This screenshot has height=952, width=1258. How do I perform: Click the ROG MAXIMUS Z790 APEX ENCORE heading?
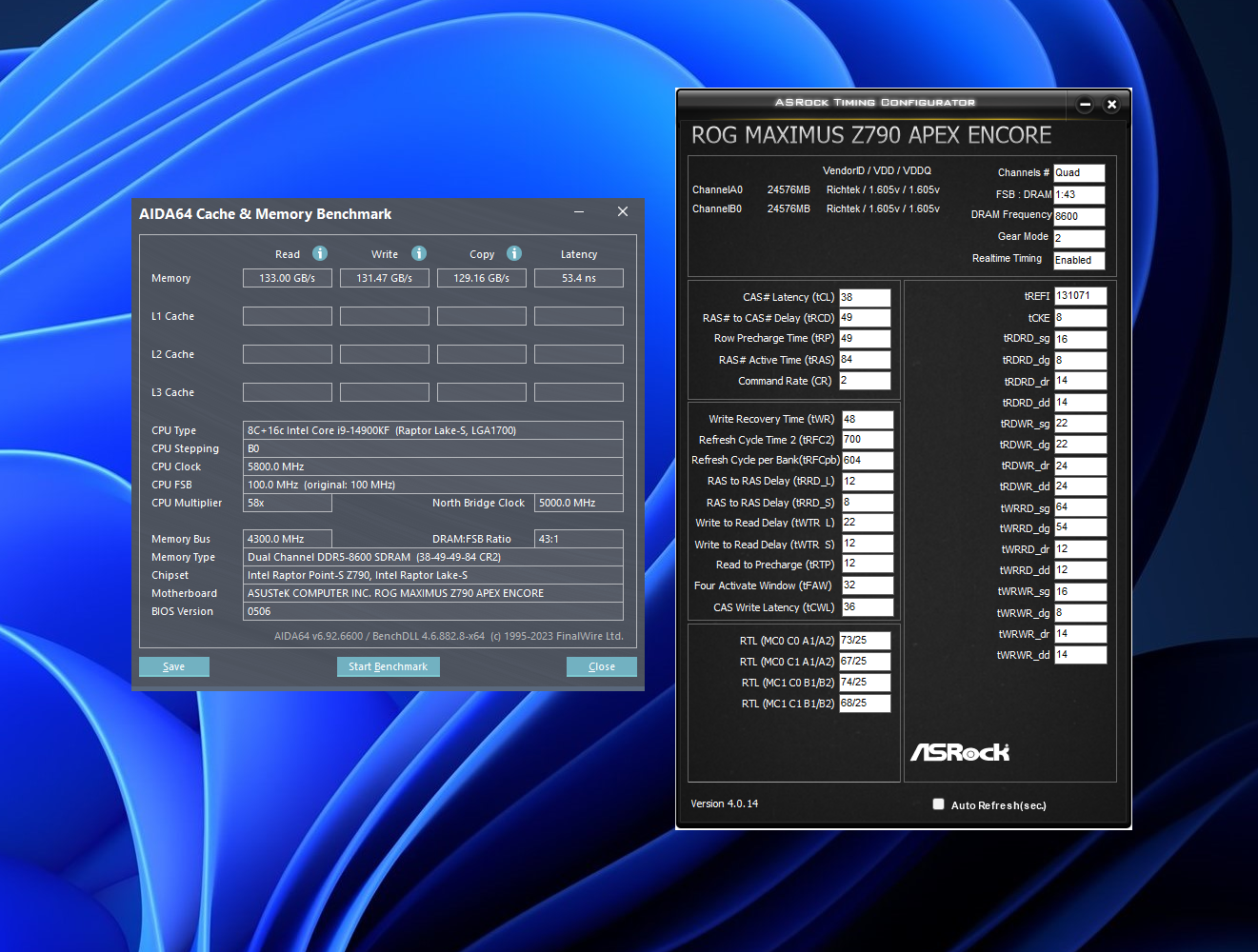click(871, 135)
